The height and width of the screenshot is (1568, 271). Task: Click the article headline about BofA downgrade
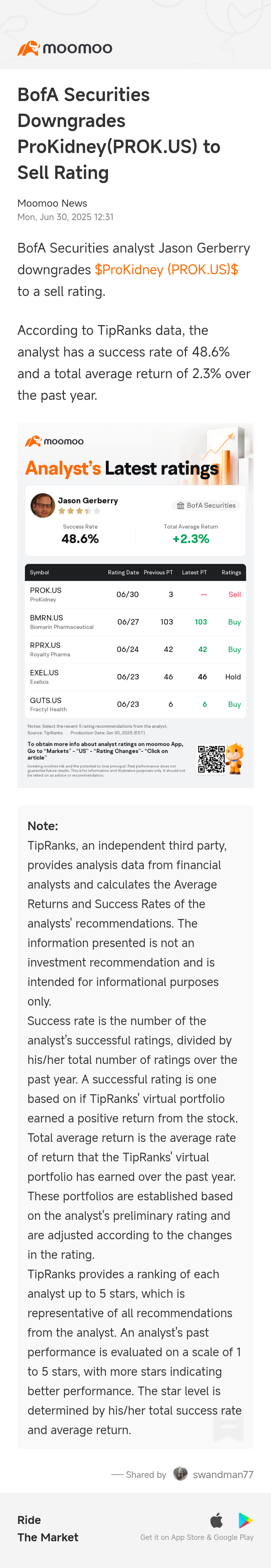[x=119, y=133]
